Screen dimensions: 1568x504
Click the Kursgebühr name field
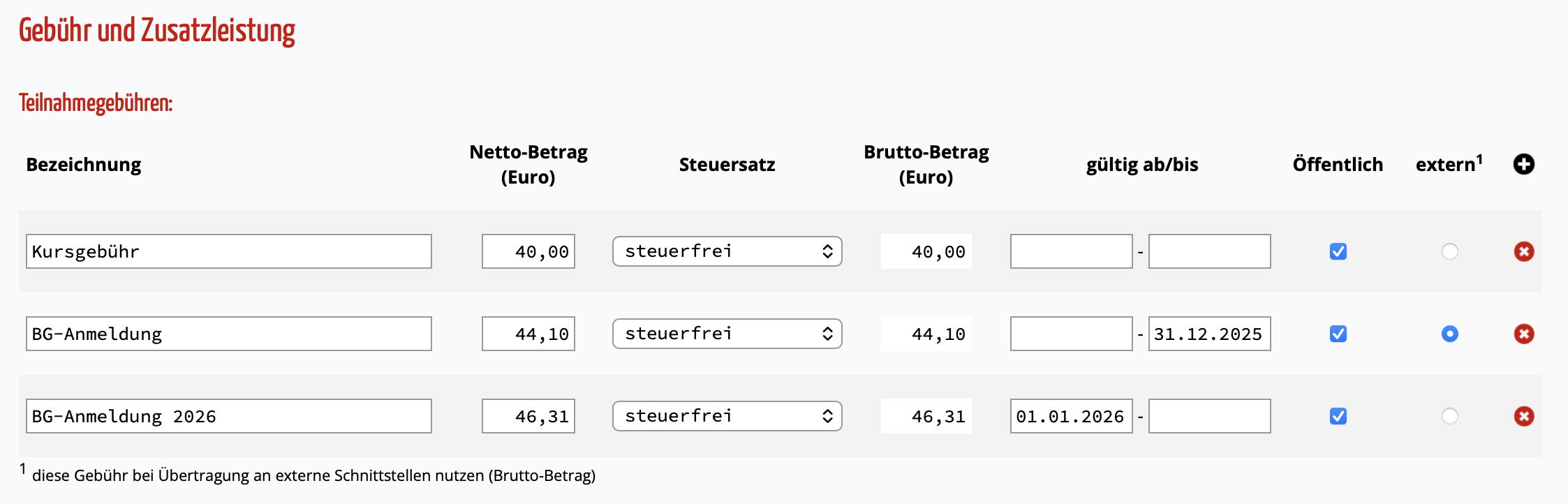click(228, 251)
